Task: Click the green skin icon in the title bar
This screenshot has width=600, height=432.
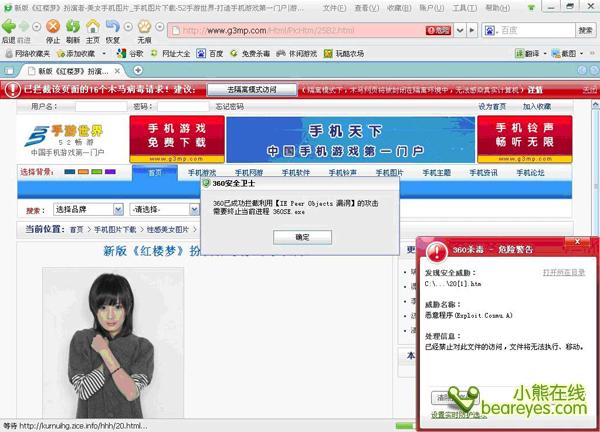Action: click(x=531, y=7)
